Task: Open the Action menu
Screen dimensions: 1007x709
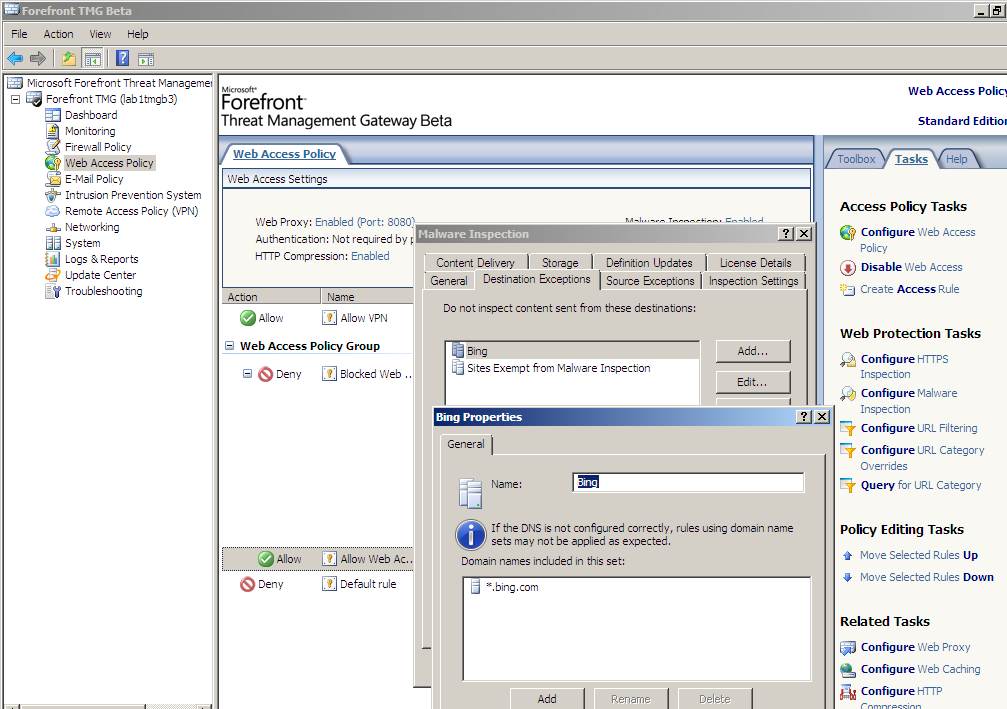Action: tap(58, 34)
